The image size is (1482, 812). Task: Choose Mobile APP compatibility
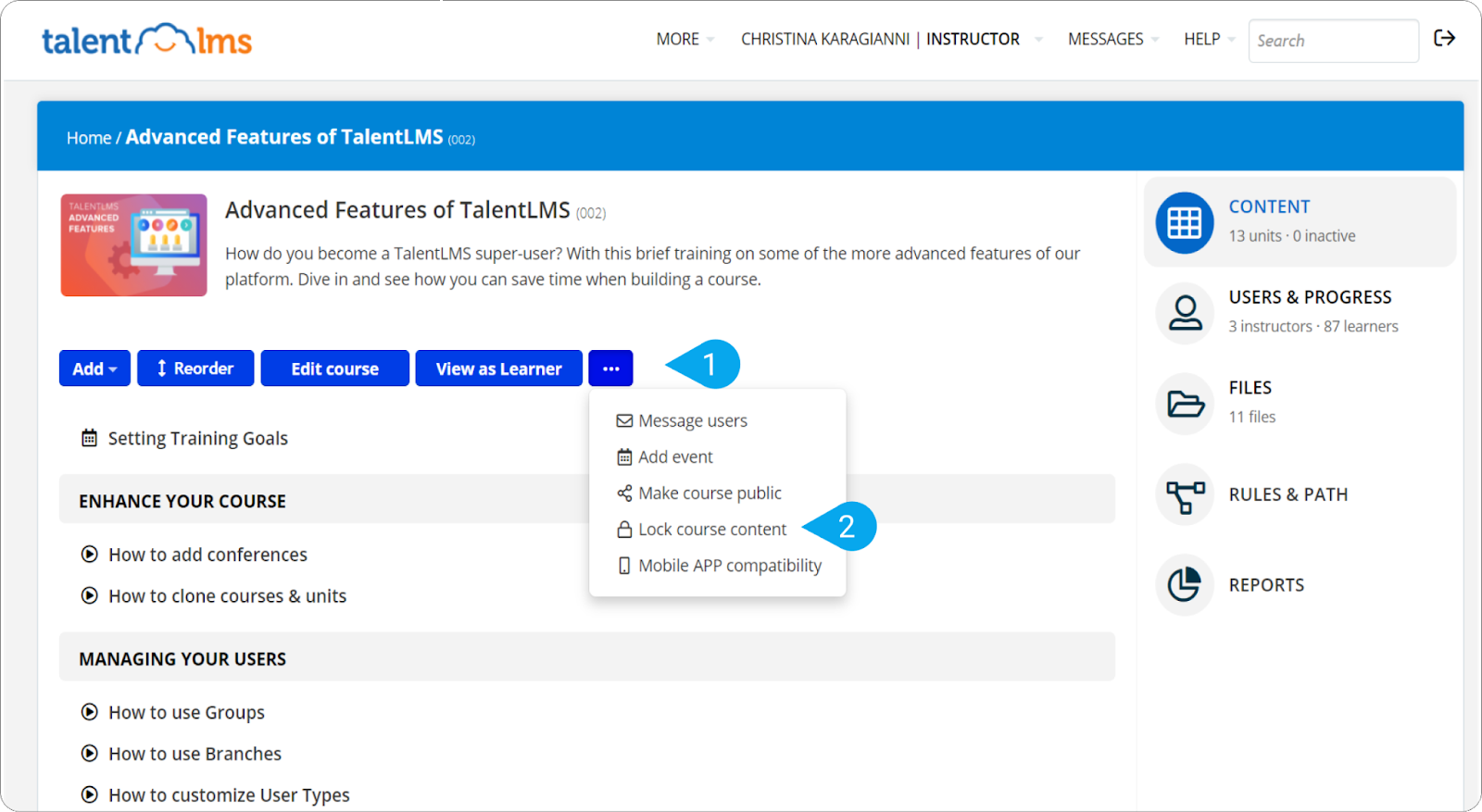pyautogui.click(x=720, y=566)
